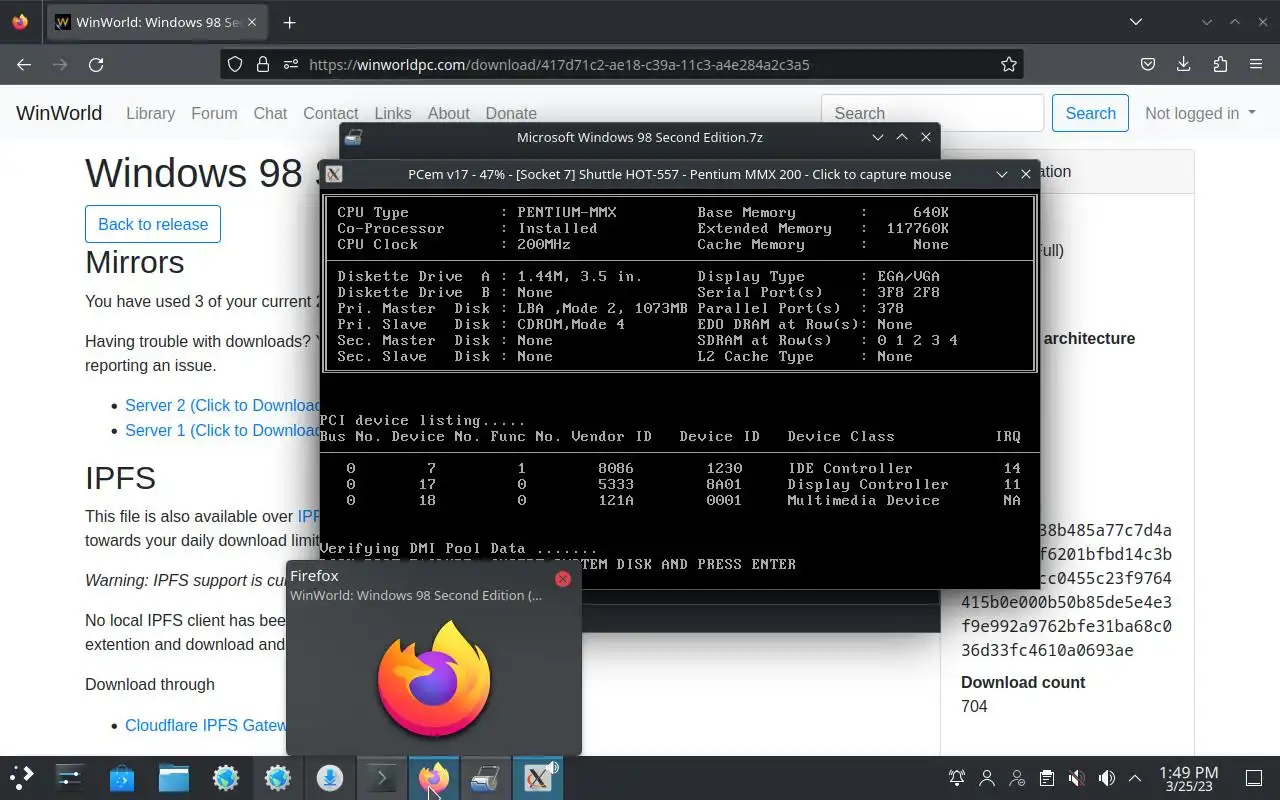Open audio volume tray icon

click(1106, 778)
